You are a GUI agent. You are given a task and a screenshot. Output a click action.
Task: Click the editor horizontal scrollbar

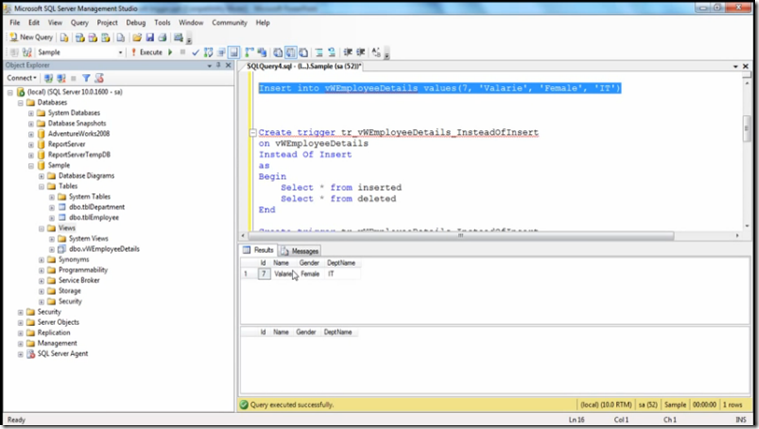(460, 236)
